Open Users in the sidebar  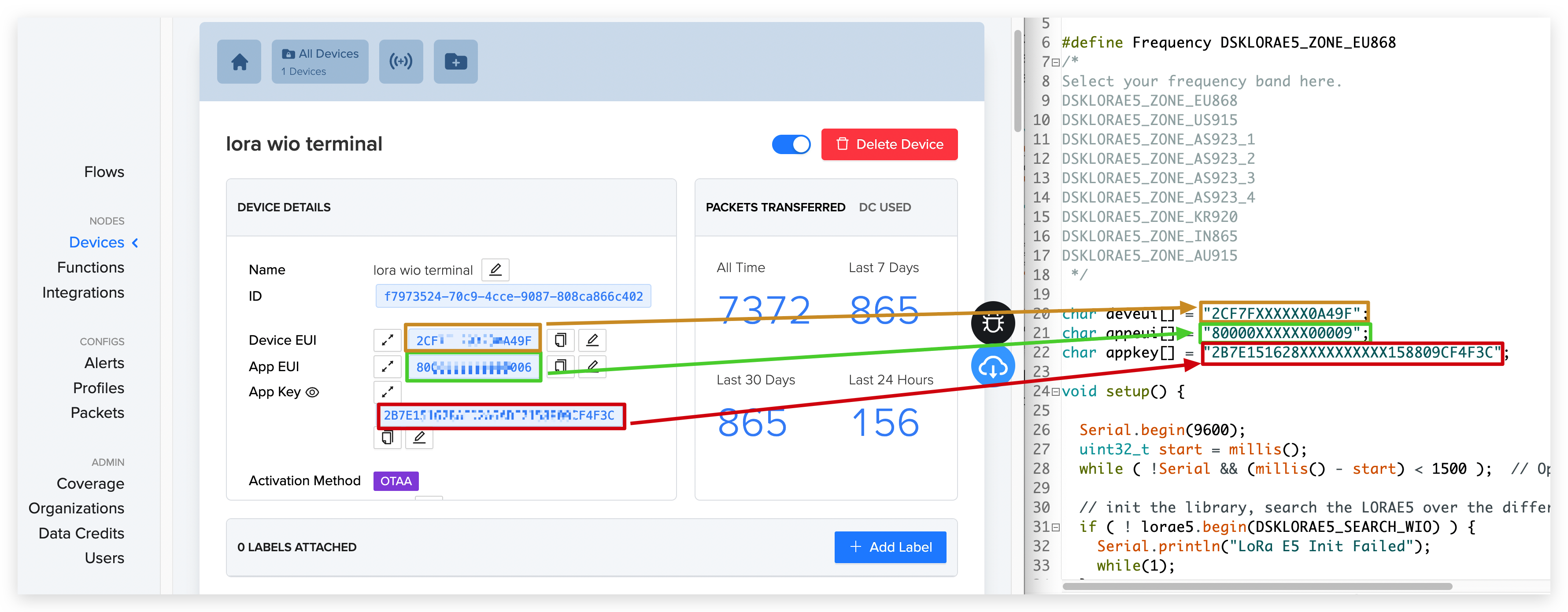point(104,558)
